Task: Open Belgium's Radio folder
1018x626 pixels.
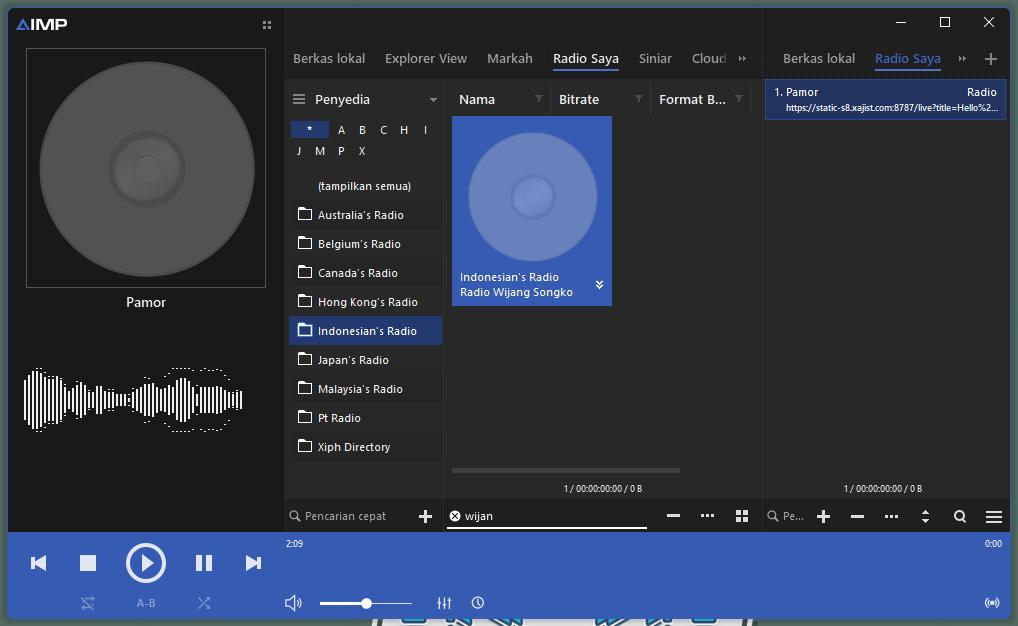Action: (366, 244)
